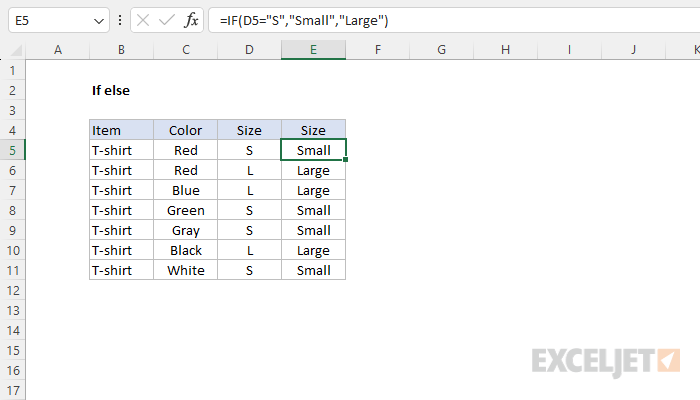Screen dimensions: 700x400
Task: Click the formula bar options dots
Action: pos(120,20)
